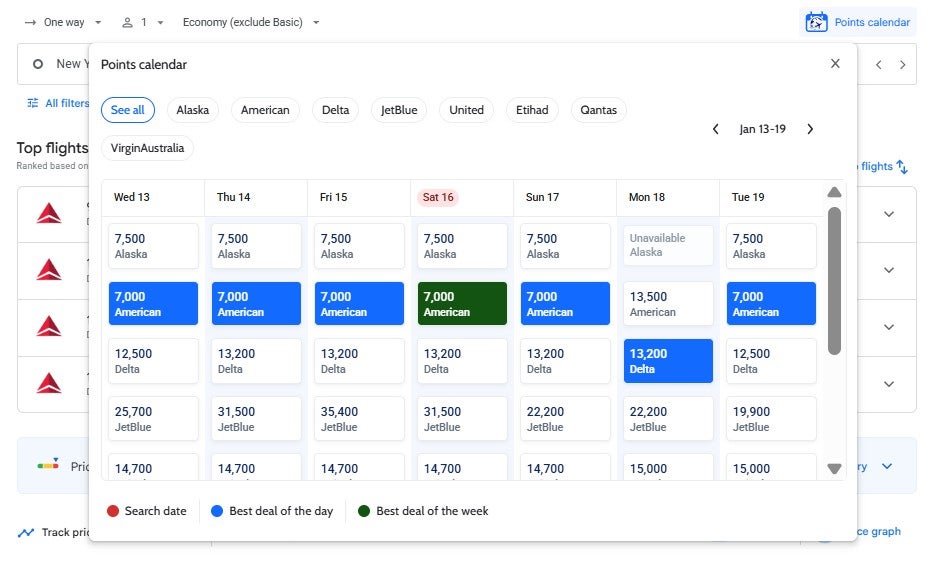Click the One way arrow icon
This screenshot has height=561, width=946.
pyautogui.click(x=30, y=23)
